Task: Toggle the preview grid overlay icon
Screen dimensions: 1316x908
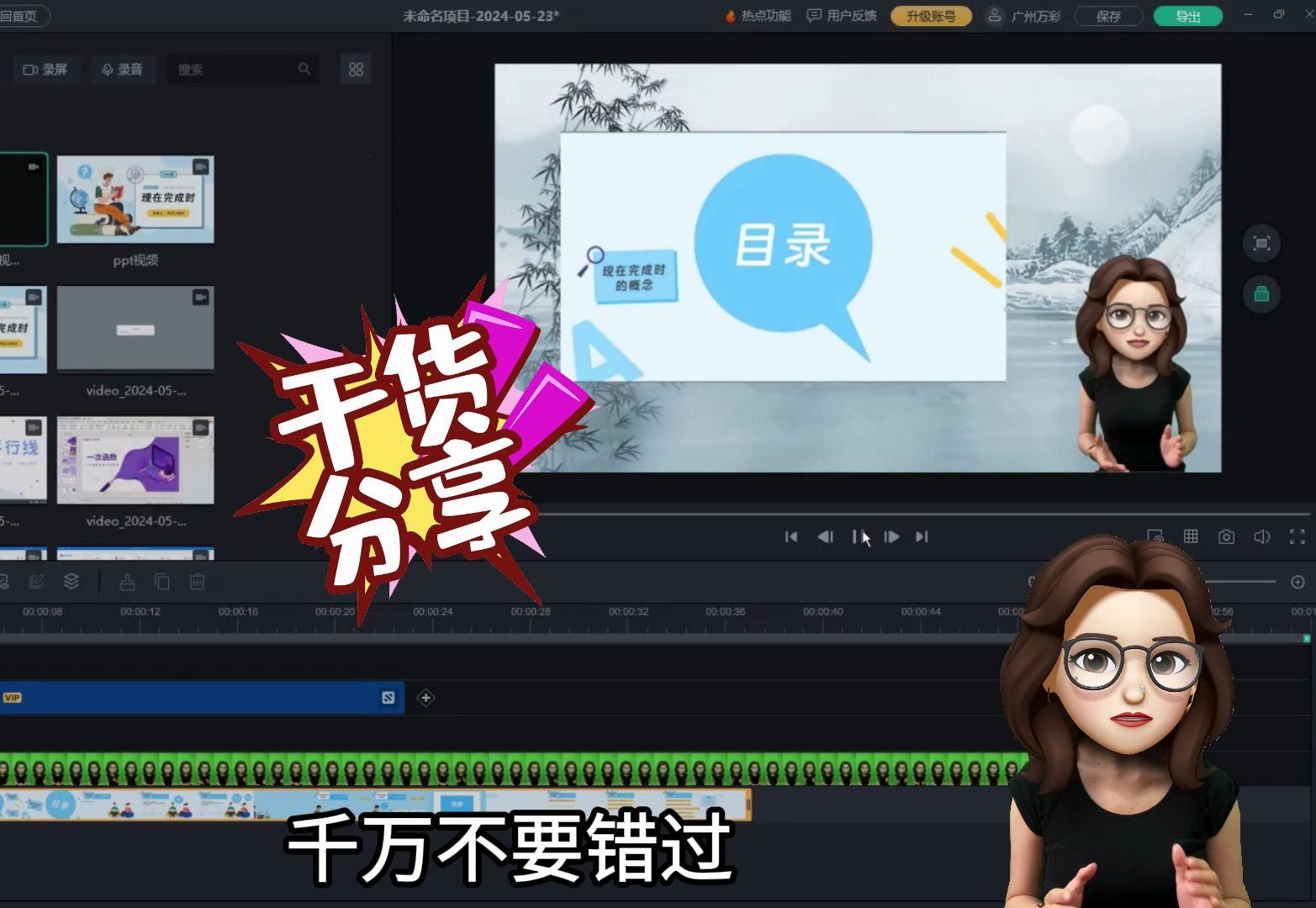Action: coord(1191,536)
